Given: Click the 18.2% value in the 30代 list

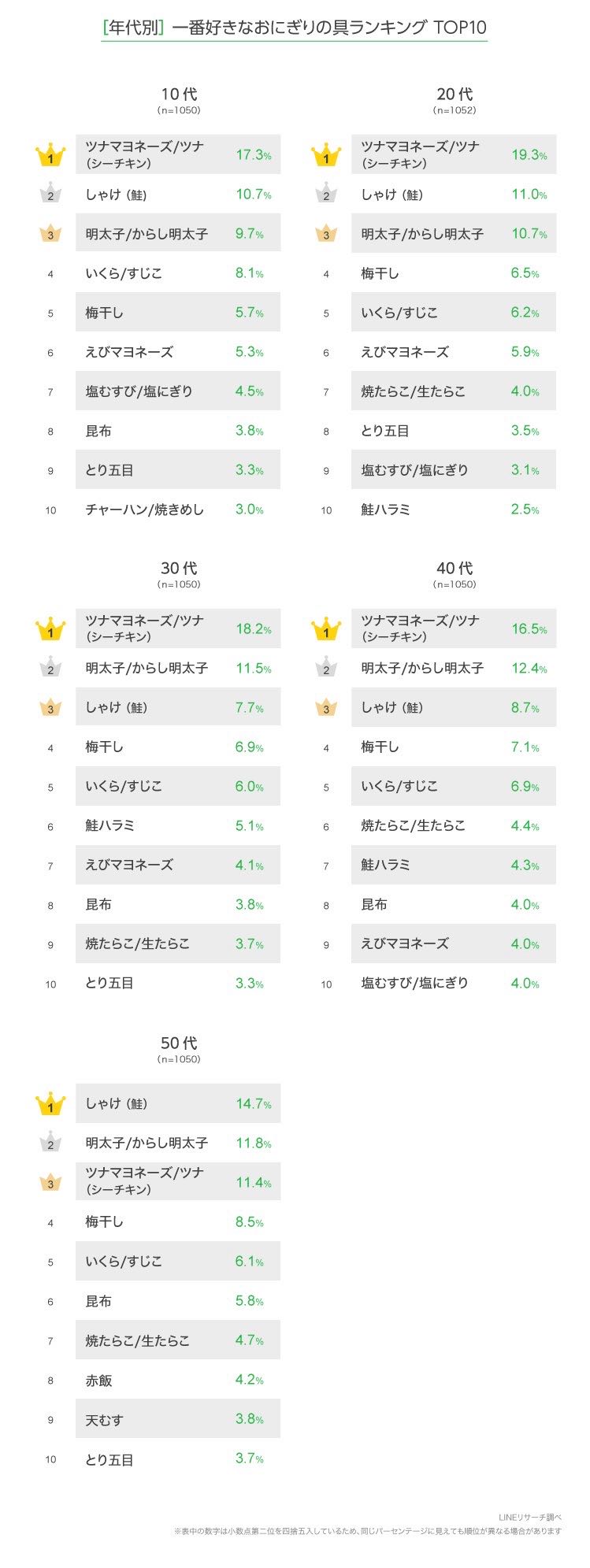Looking at the screenshot, I should (253, 629).
